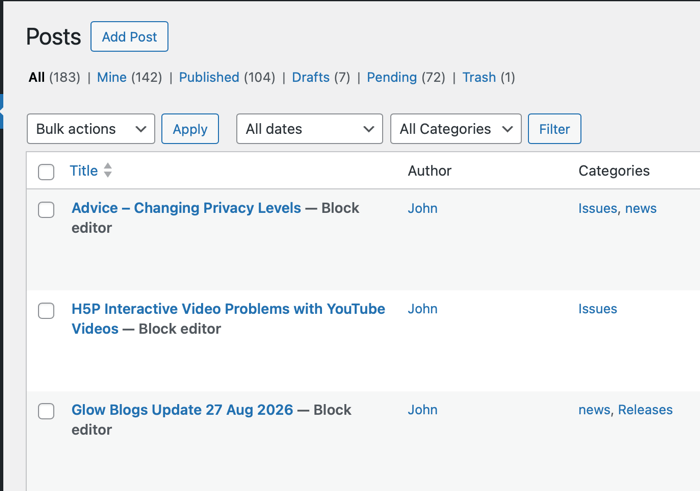Screen dimensions: 700x491
Task: Click the Add Post button
Action: coord(129,37)
